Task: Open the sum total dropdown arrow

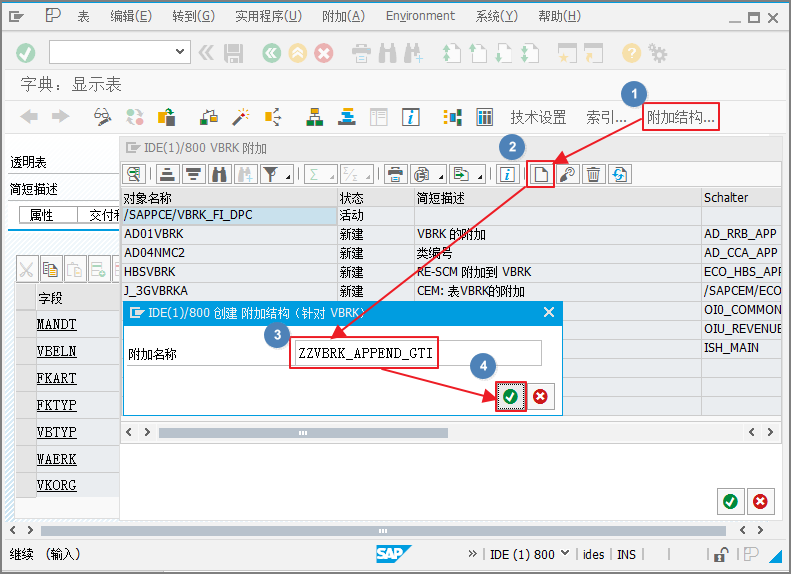Action: pos(332,177)
